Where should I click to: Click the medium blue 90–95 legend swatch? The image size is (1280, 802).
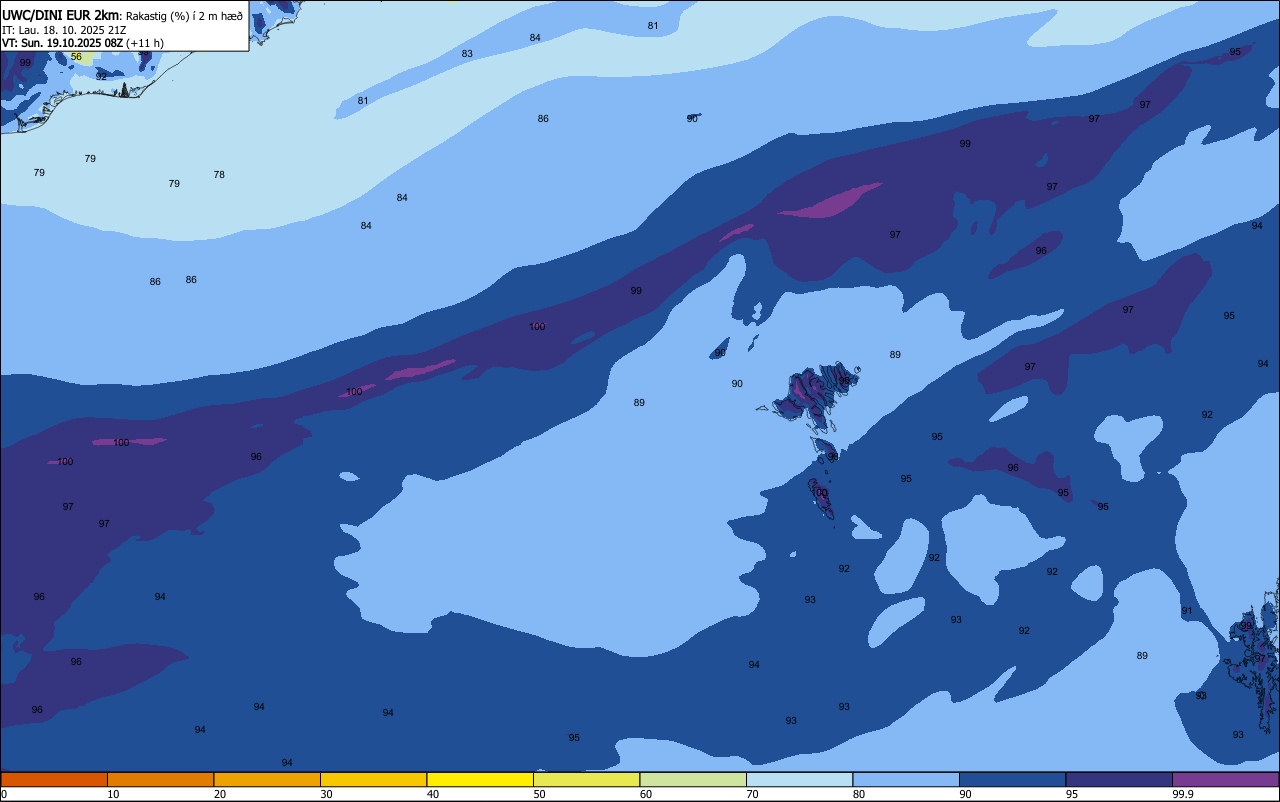coord(1012,779)
